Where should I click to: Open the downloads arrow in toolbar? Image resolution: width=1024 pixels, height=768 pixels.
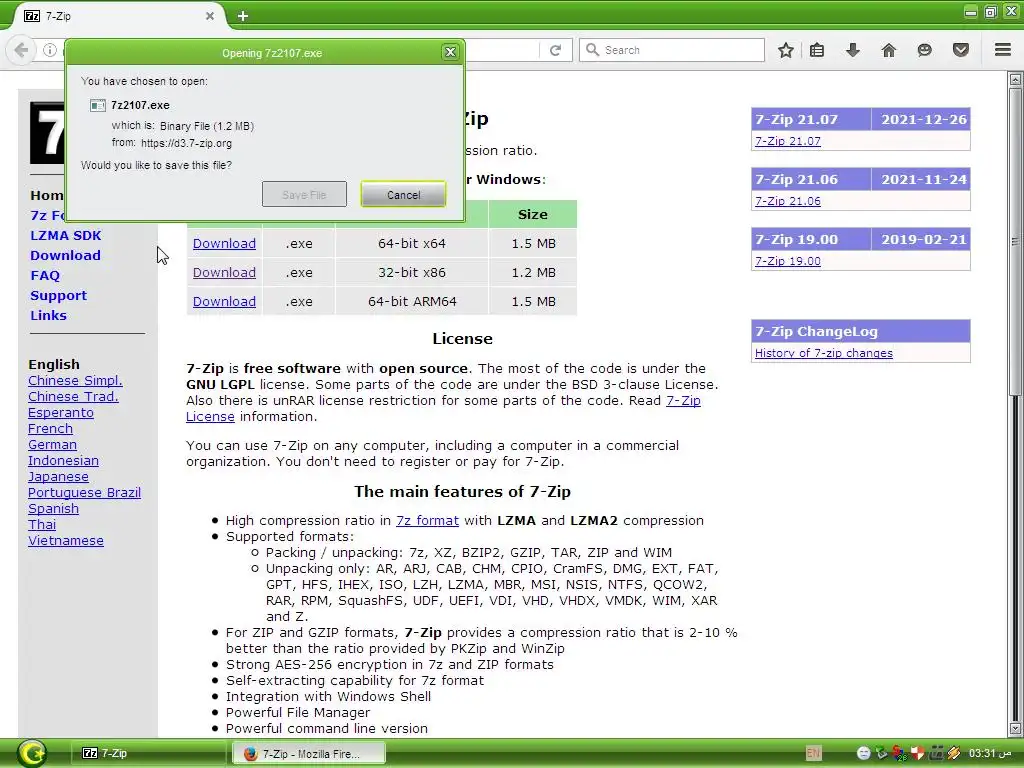point(853,50)
